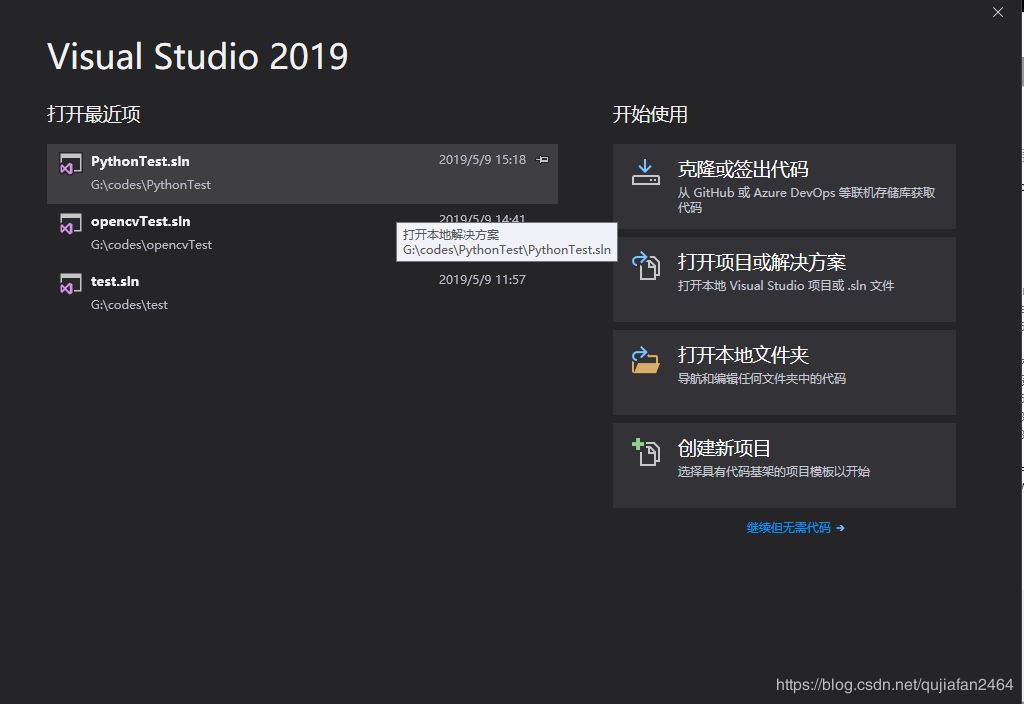The height and width of the screenshot is (704, 1024).
Task: Click the new project plus icon beside 创建新项目
Action: coord(645,452)
